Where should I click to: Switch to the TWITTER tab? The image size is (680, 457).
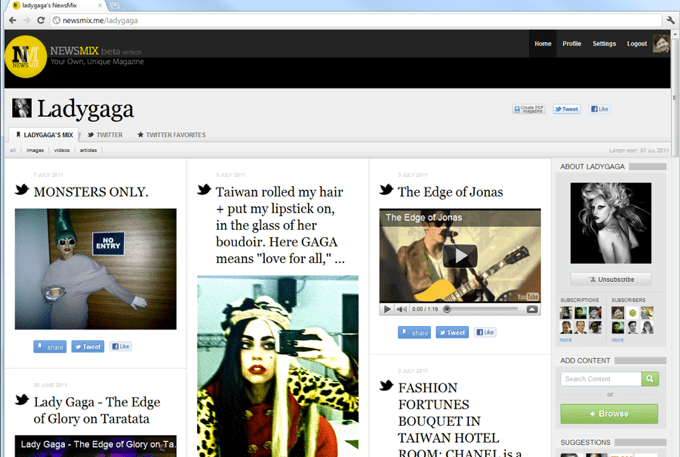[x=105, y=135]
